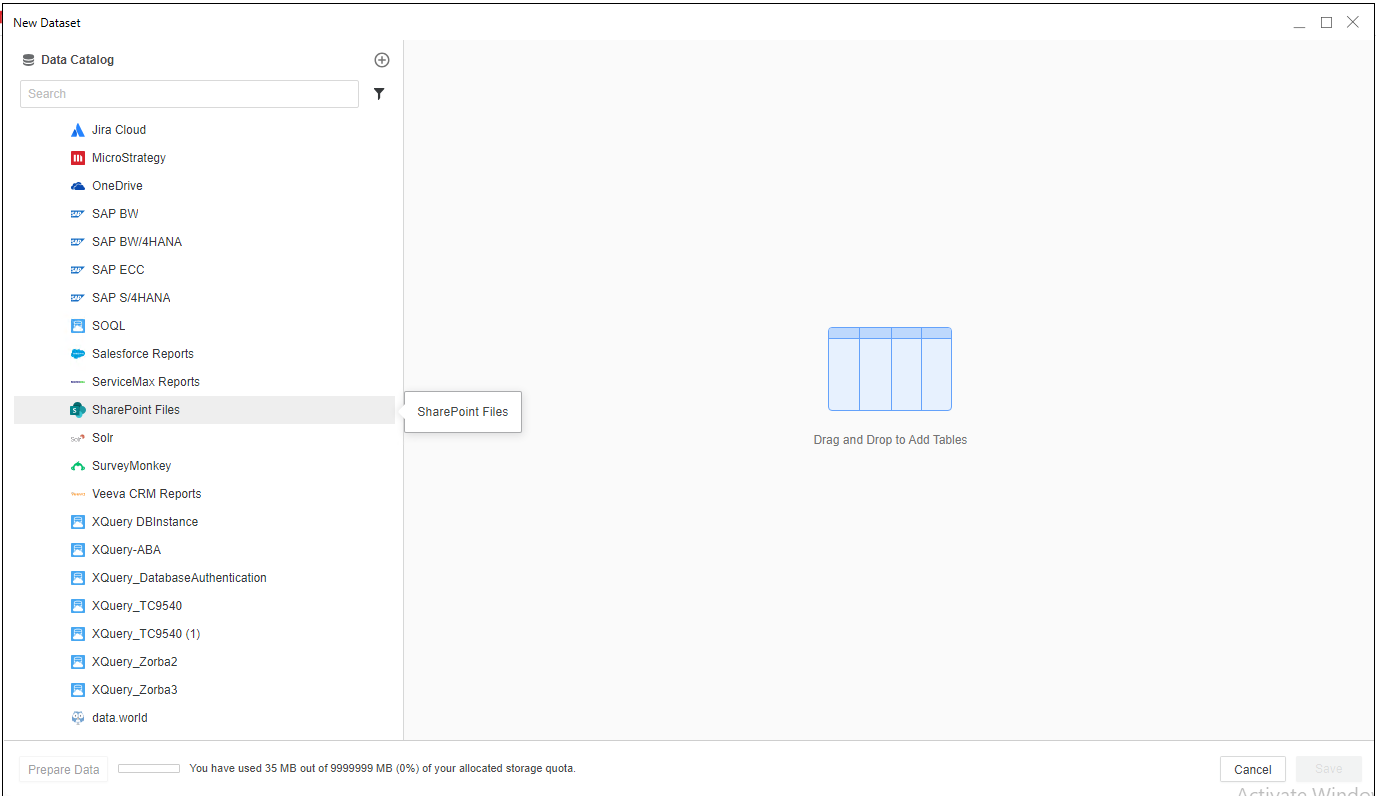The height and width of the screenshot is (796, 1376).
Task: Click the Jira Cloud connector icon
Action: (77, 129)
